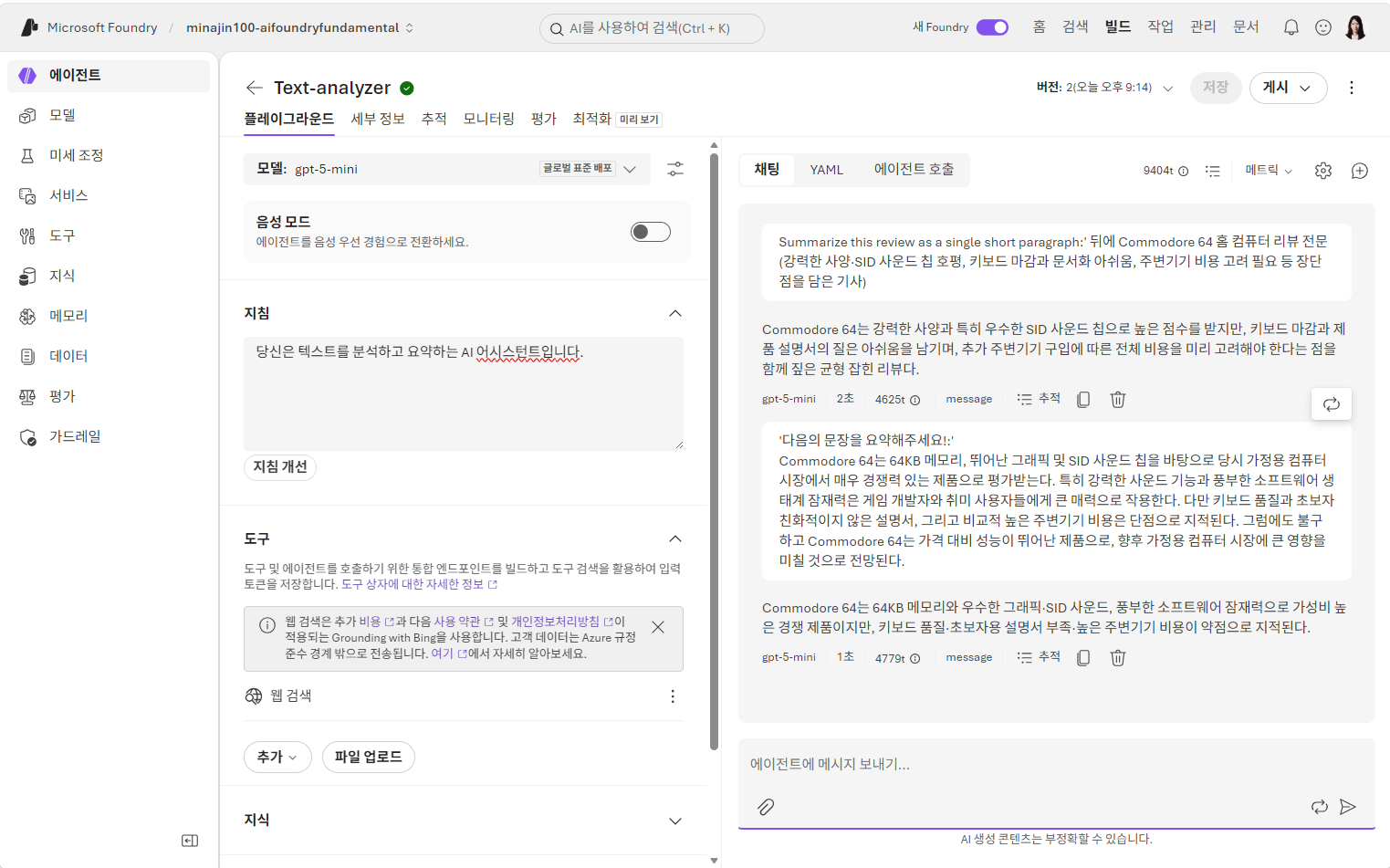Viewport: 1390px width, 868px height.
Task: Open the feedback smiley icon
Action: pyautogui.click(x=1322, y=27)
